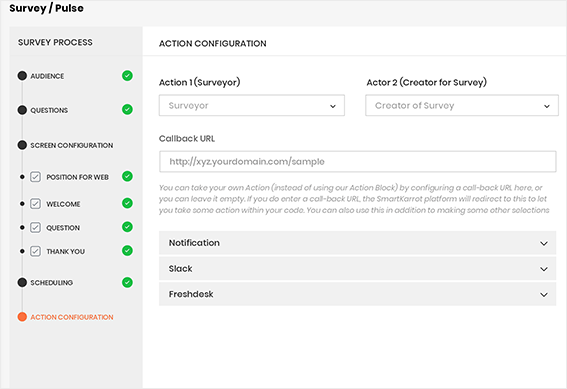
Task: Expand the Slack section chevron
Action: [x=543, y=269]
